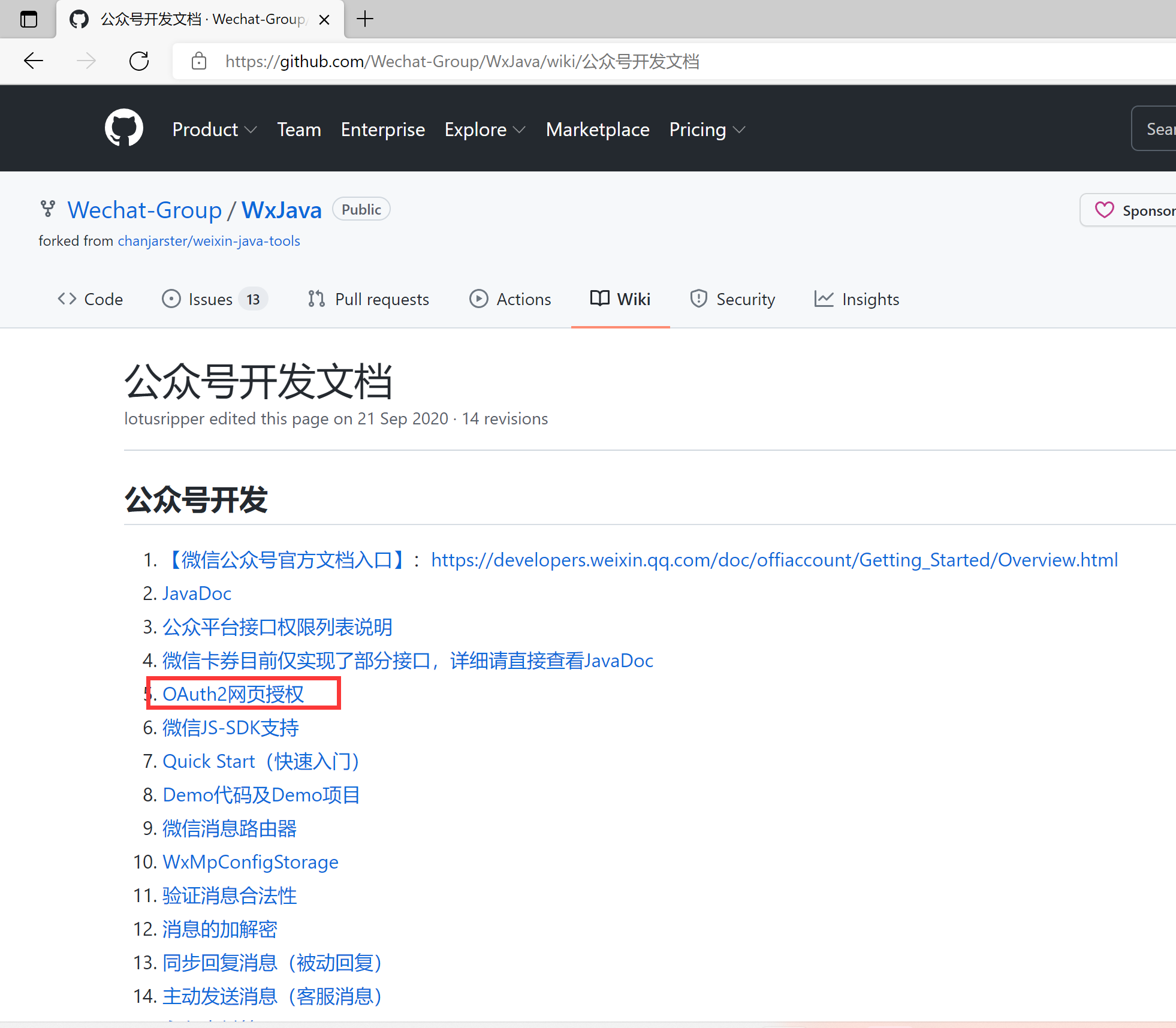Click the Security shield icon

(698, 299)
